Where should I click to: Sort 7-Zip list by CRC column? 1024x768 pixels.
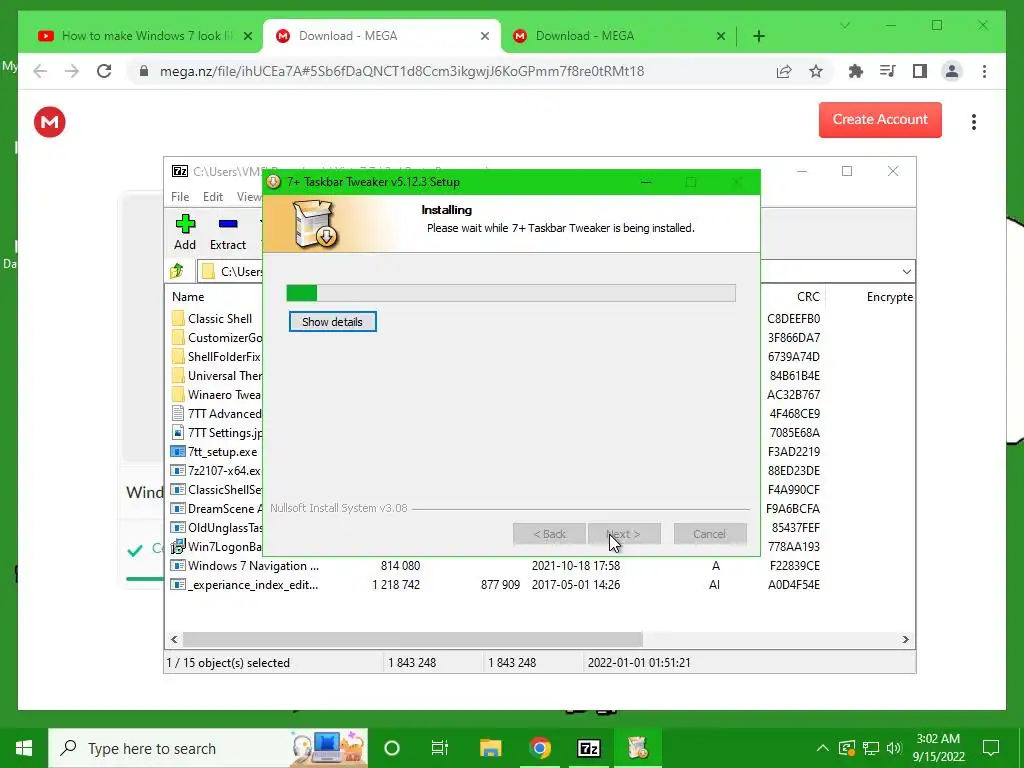click(808, 296)
